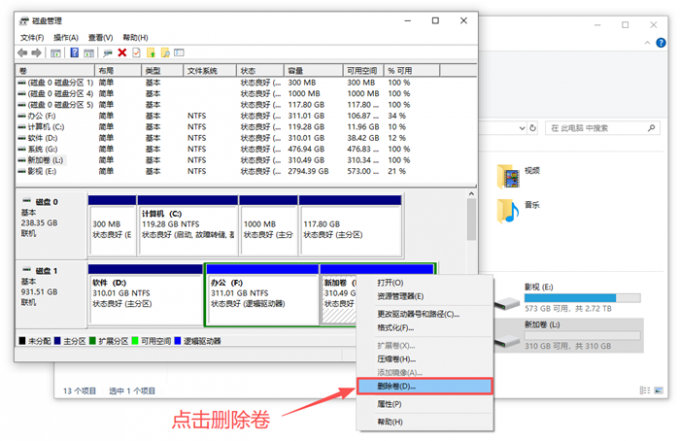
Task: Select the 计算机 (C:) volume row in list
Action: pyautogui.click(x=246, y=127)
